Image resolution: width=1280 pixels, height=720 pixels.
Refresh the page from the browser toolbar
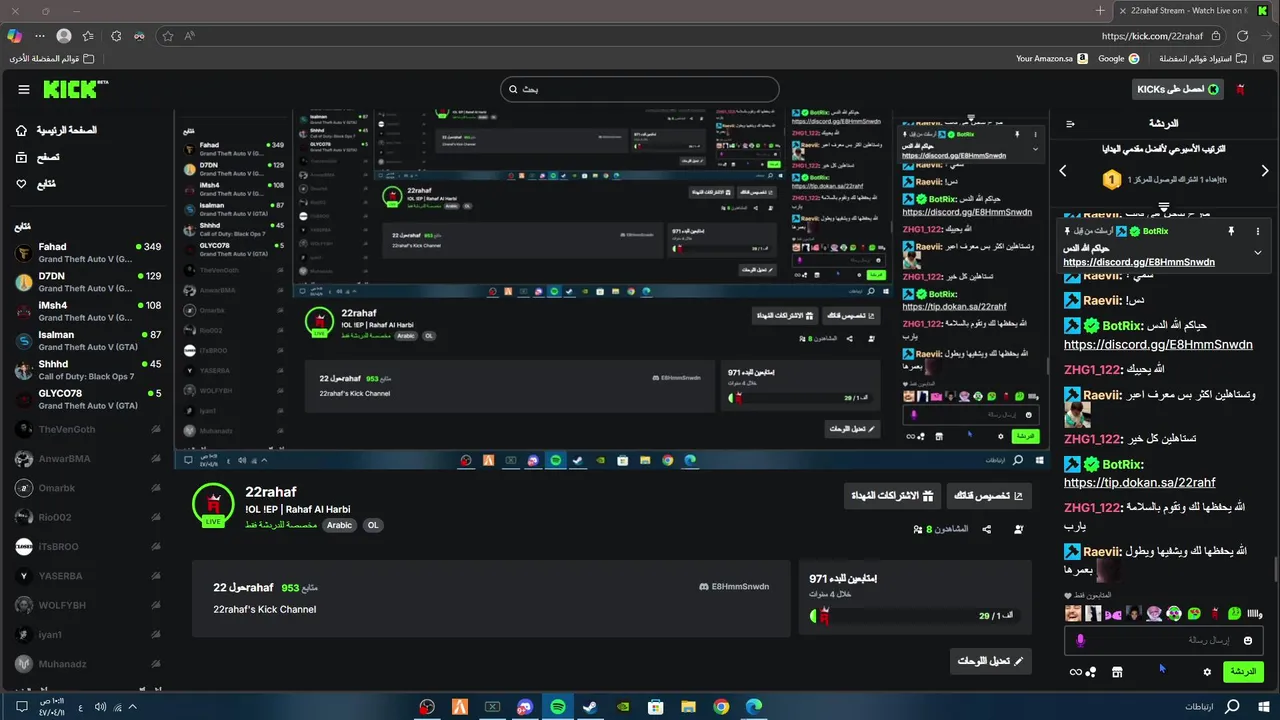pyautogui.click(x=1243, y=35)
